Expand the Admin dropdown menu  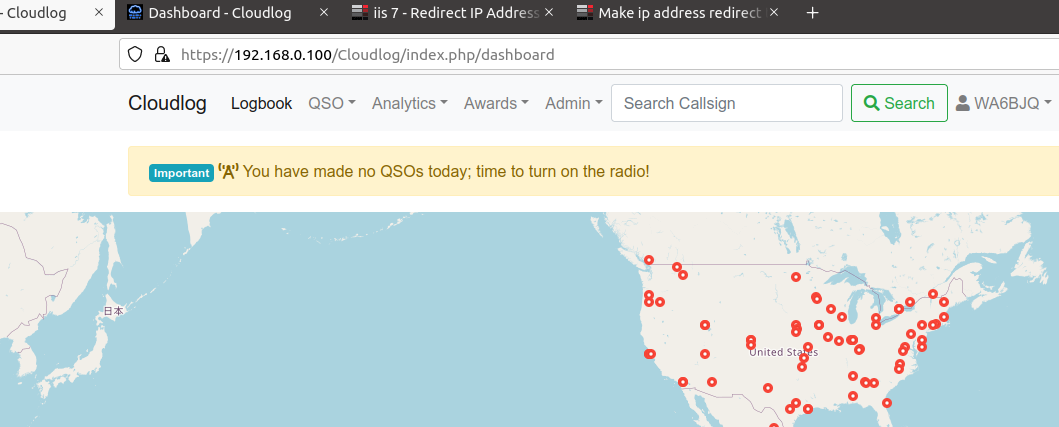(573, 103)
